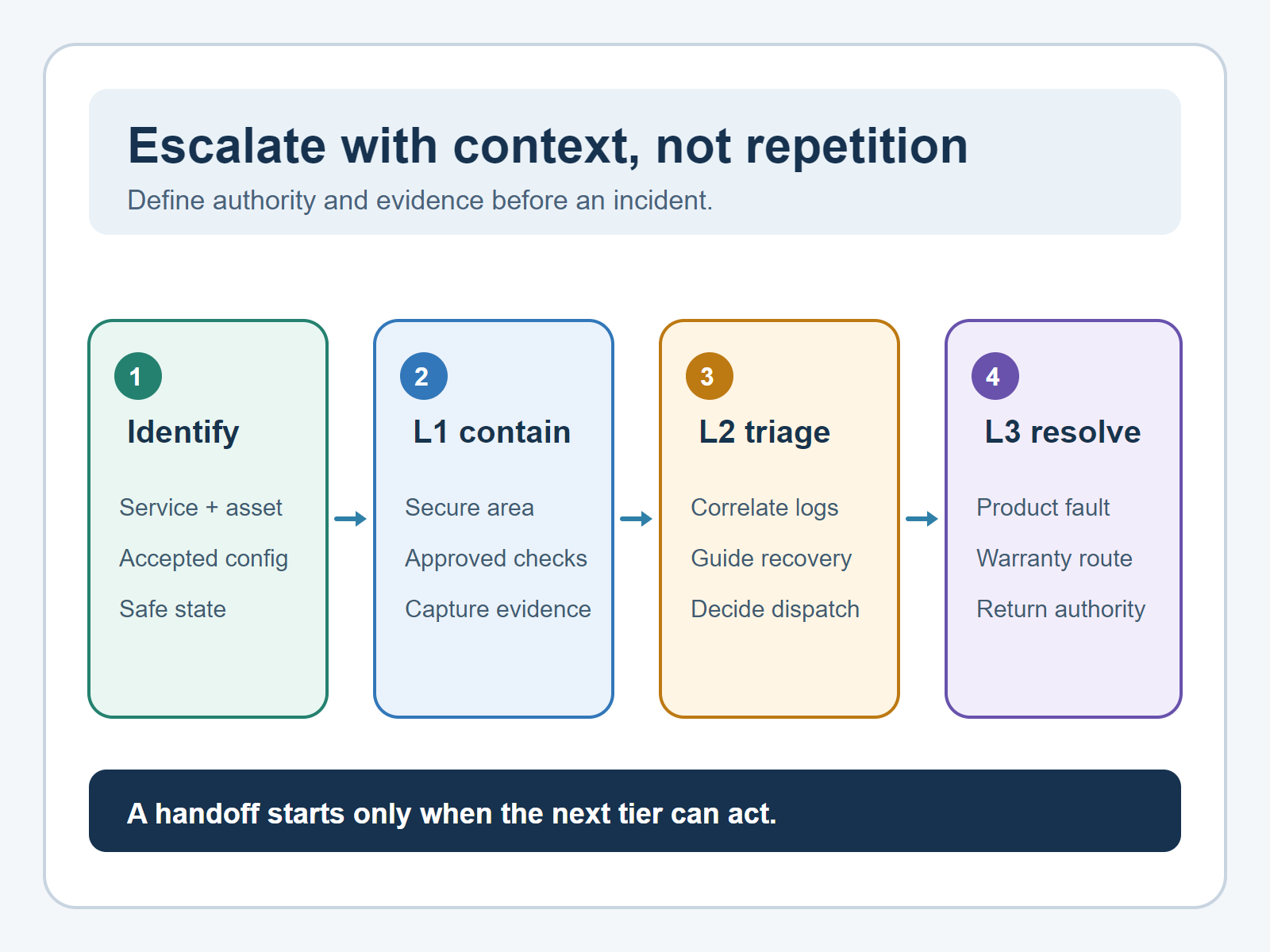The width and height of the screenshot is (1270, 952).
Task: Click the subtitle about authority and evidence
Action: (420, 201)
